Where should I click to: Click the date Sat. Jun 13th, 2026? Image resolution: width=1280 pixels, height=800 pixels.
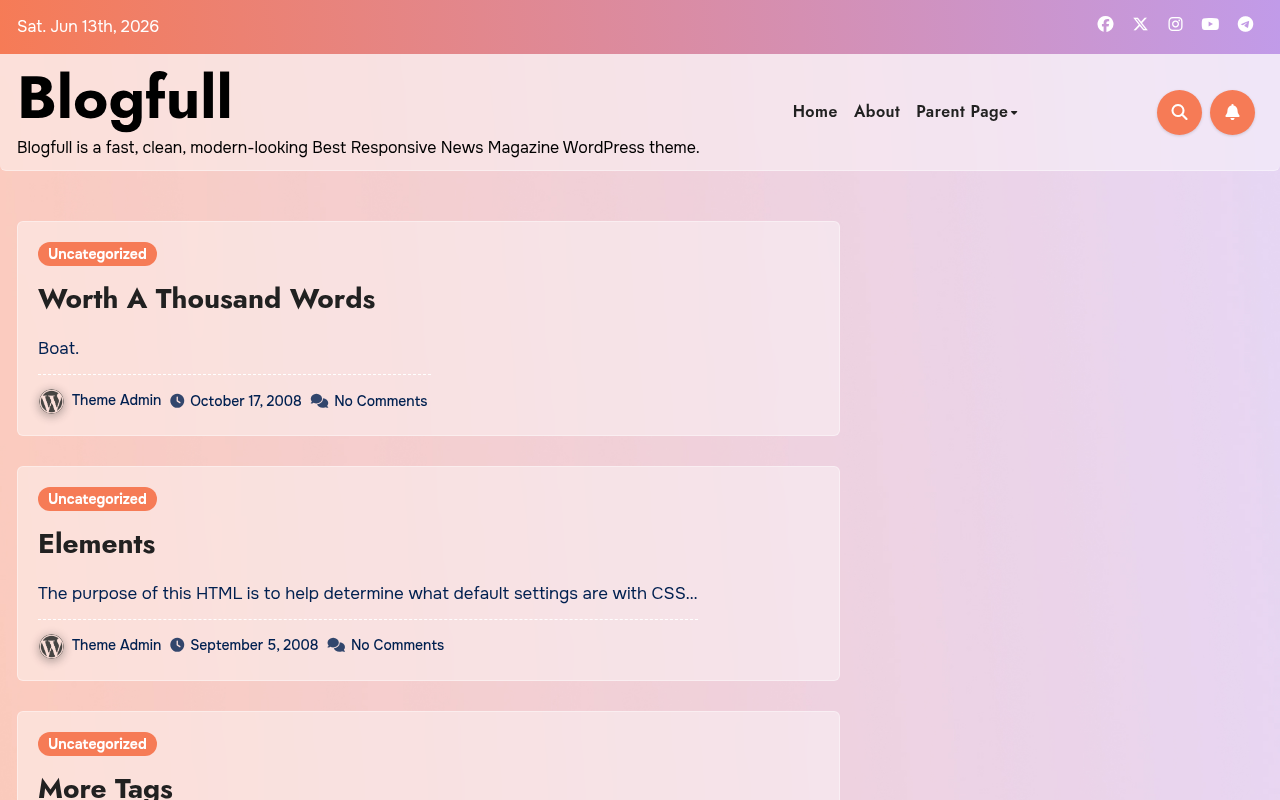point(88,26)
